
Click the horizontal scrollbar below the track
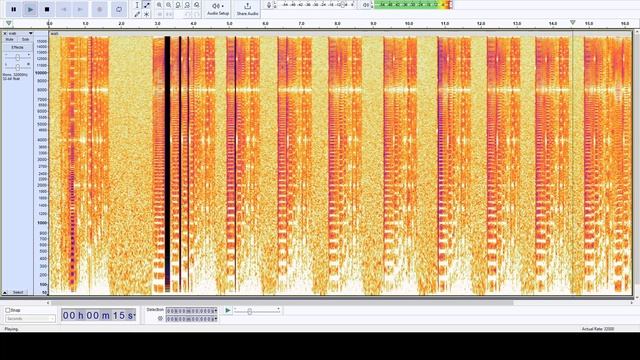[x=282, y=303]
